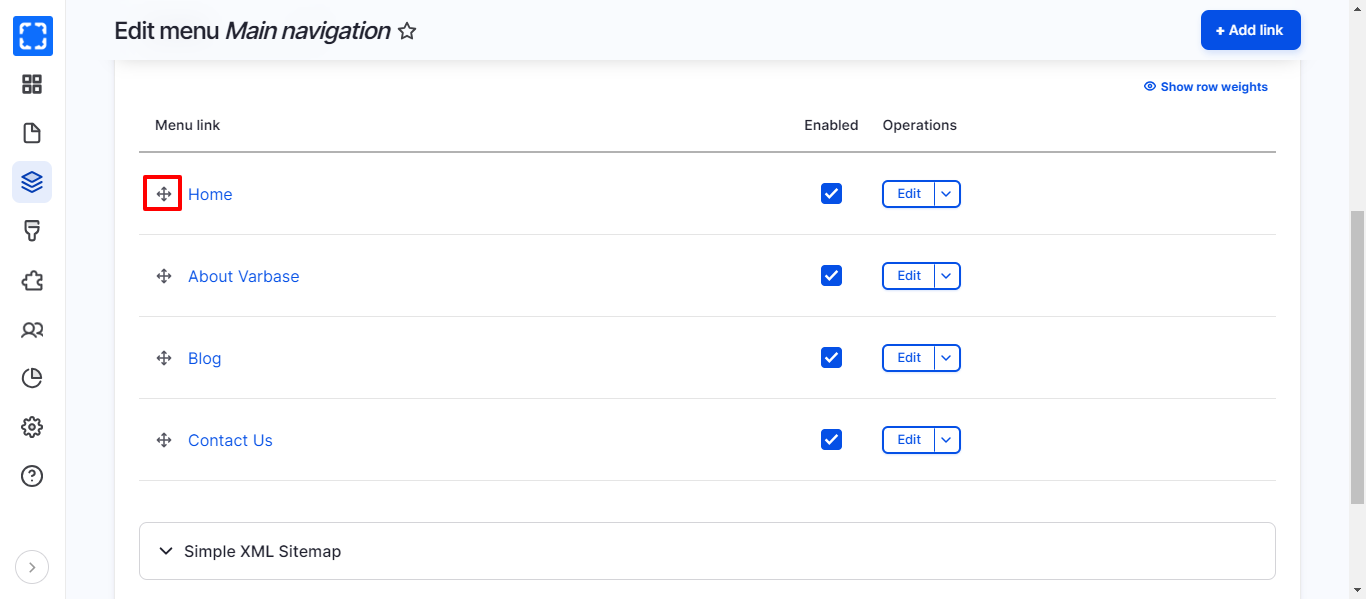Show row weights
Viewport: 1366px width, 599px height.
click(x=1206, y=87)
